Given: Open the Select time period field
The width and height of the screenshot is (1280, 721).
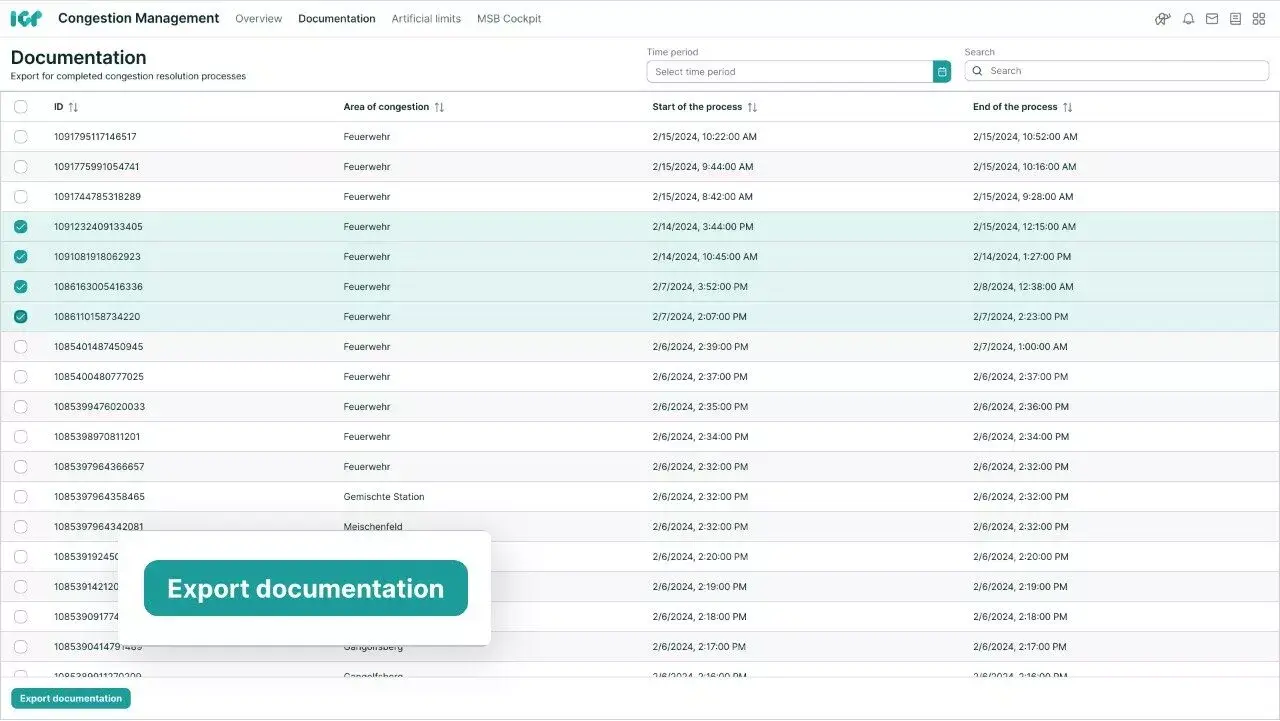Looking at the screenshot, I should click(x=790, y=72).
